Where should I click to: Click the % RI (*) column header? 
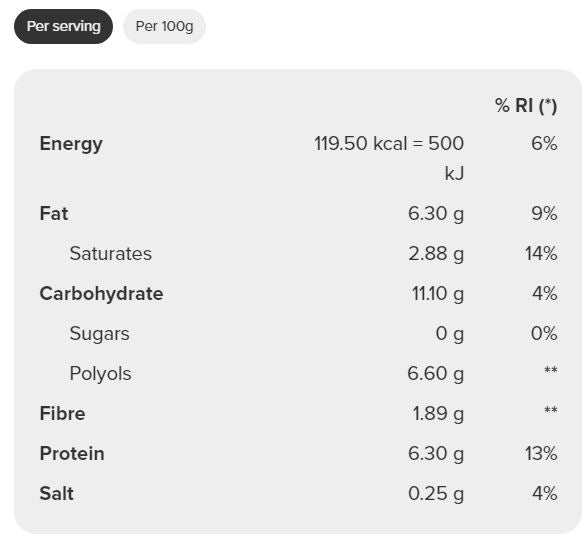click(526, 105)
